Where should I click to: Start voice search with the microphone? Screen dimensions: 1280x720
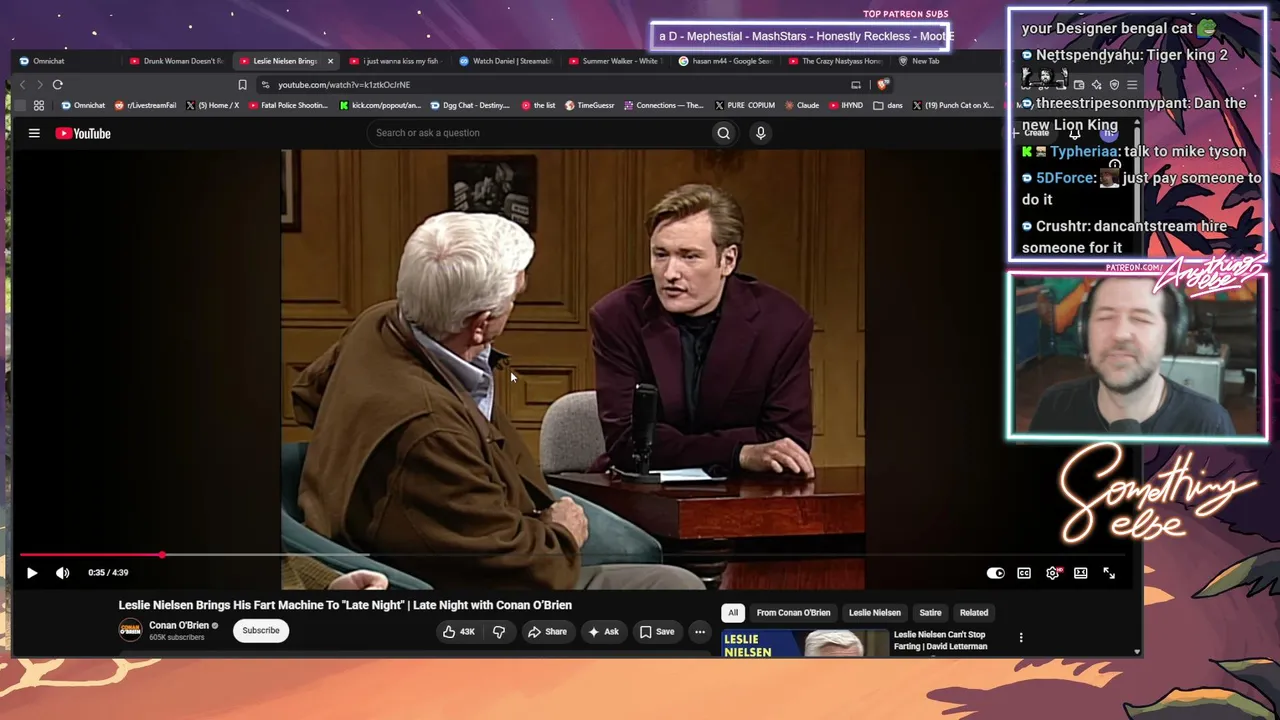coord(761,133)
